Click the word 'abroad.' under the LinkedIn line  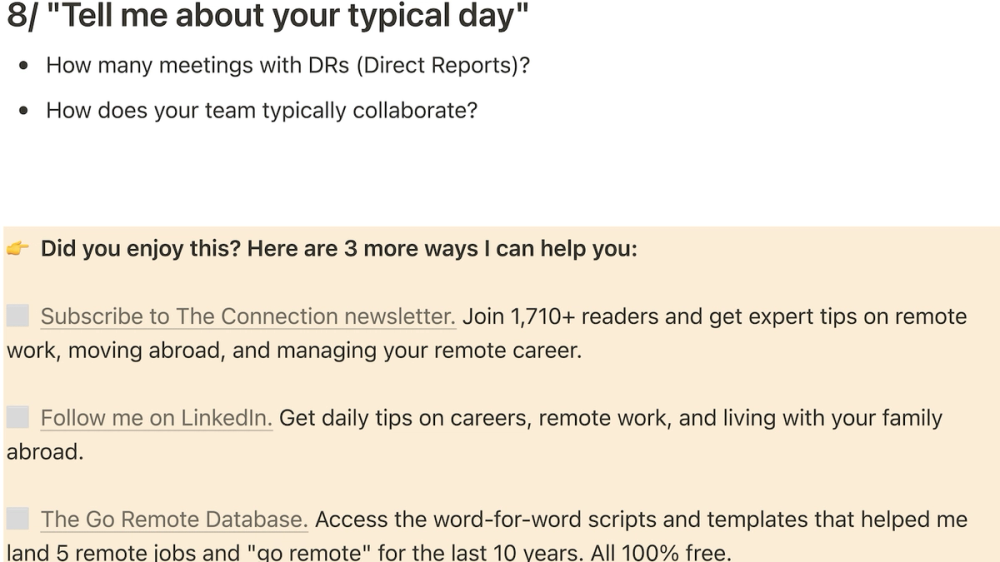(44, 452)
